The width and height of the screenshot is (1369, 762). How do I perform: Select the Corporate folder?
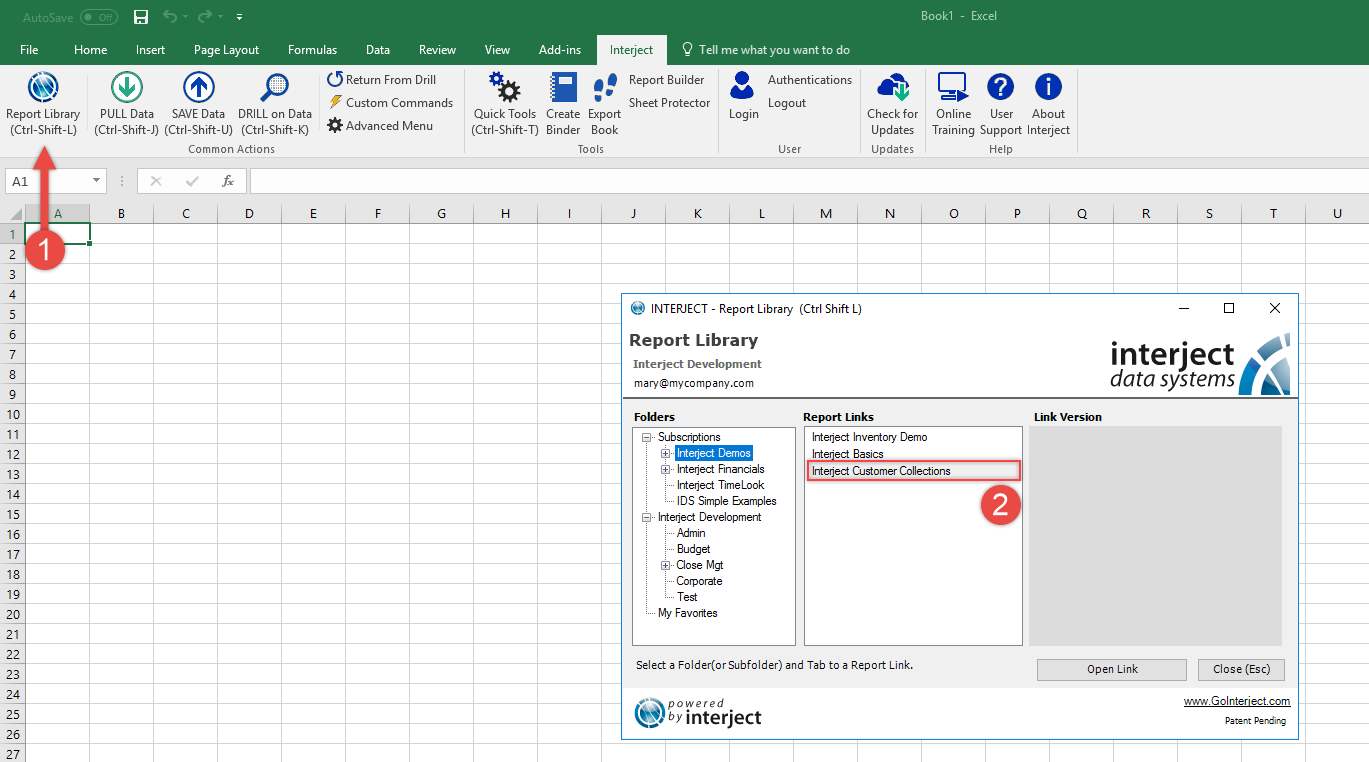(x=699, y=581)
